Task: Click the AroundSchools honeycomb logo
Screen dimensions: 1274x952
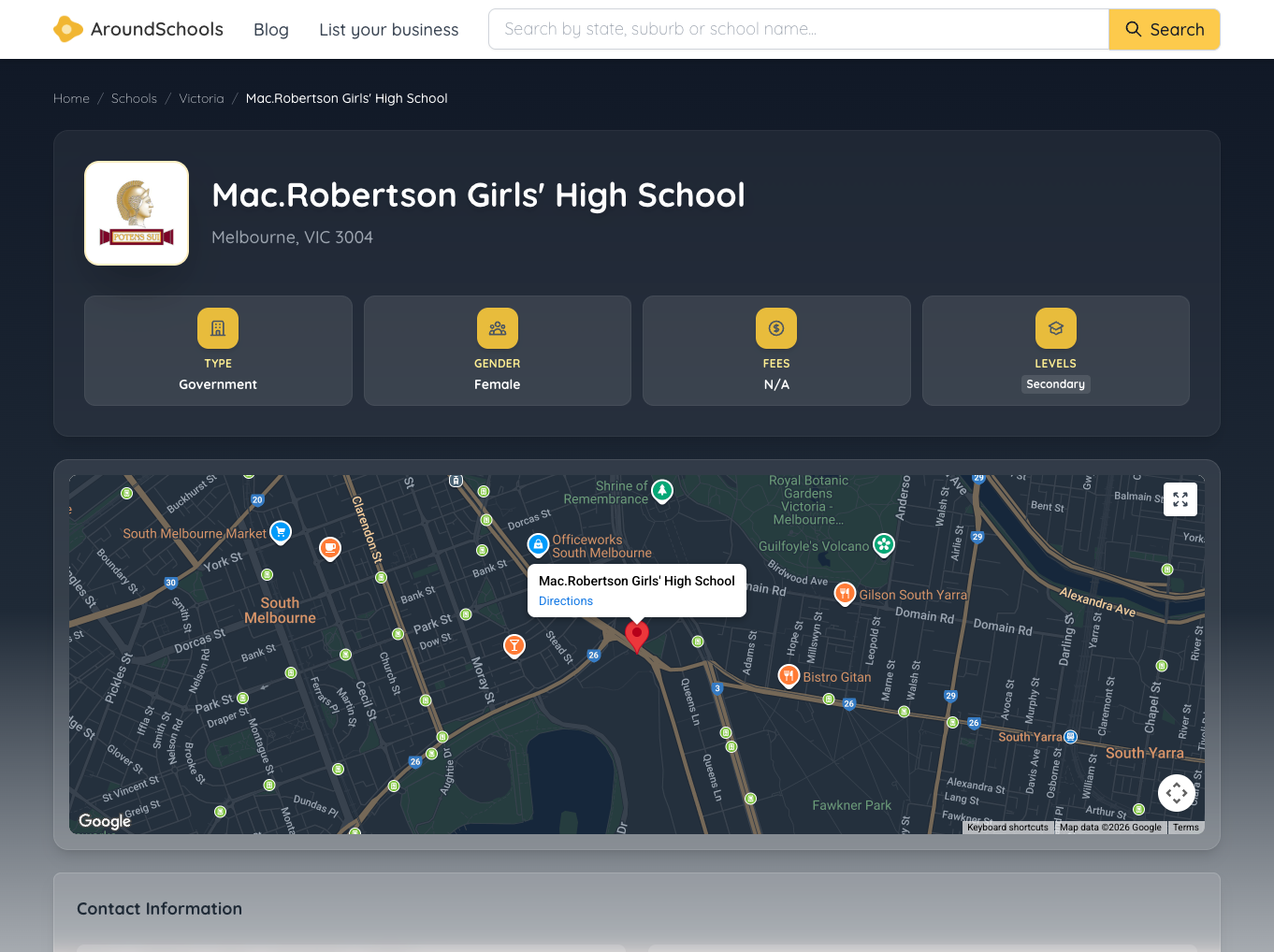Action: pyautogui.click(x=68, y=29)
